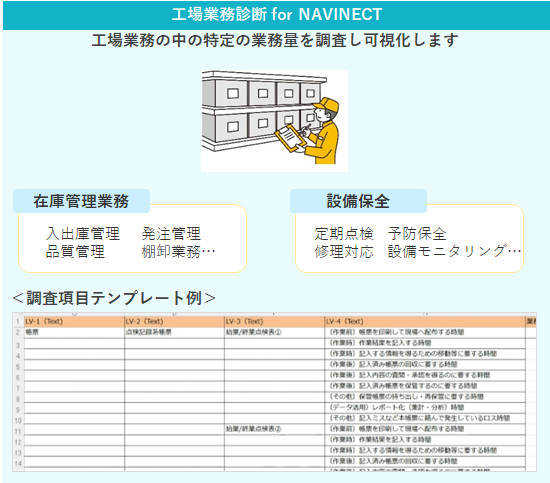Click the '点検記録系帳票' cell
The width and height of the screenshot is (550, 483).
[x=174, y=332]
